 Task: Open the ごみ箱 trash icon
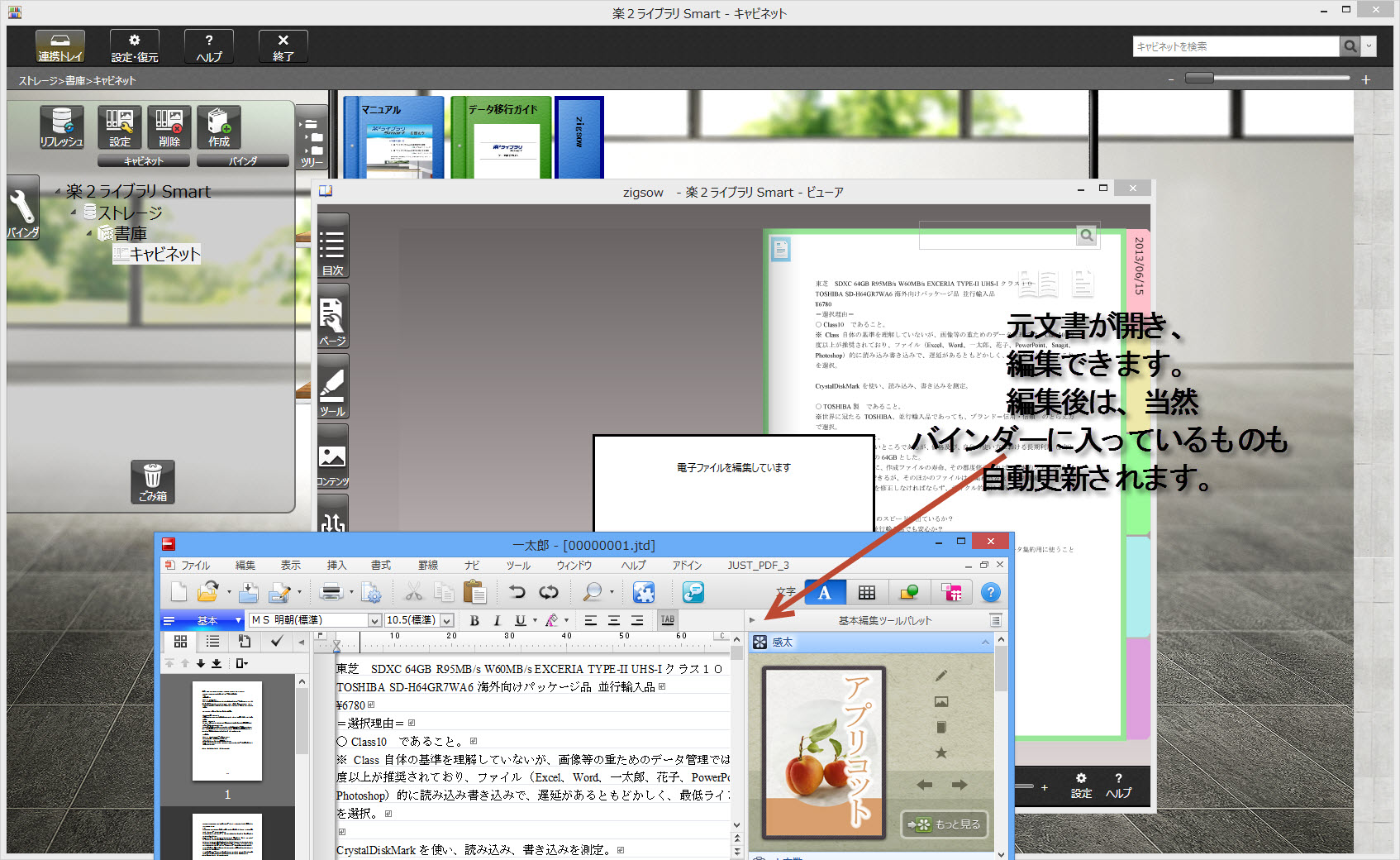(x=153, y=481)
